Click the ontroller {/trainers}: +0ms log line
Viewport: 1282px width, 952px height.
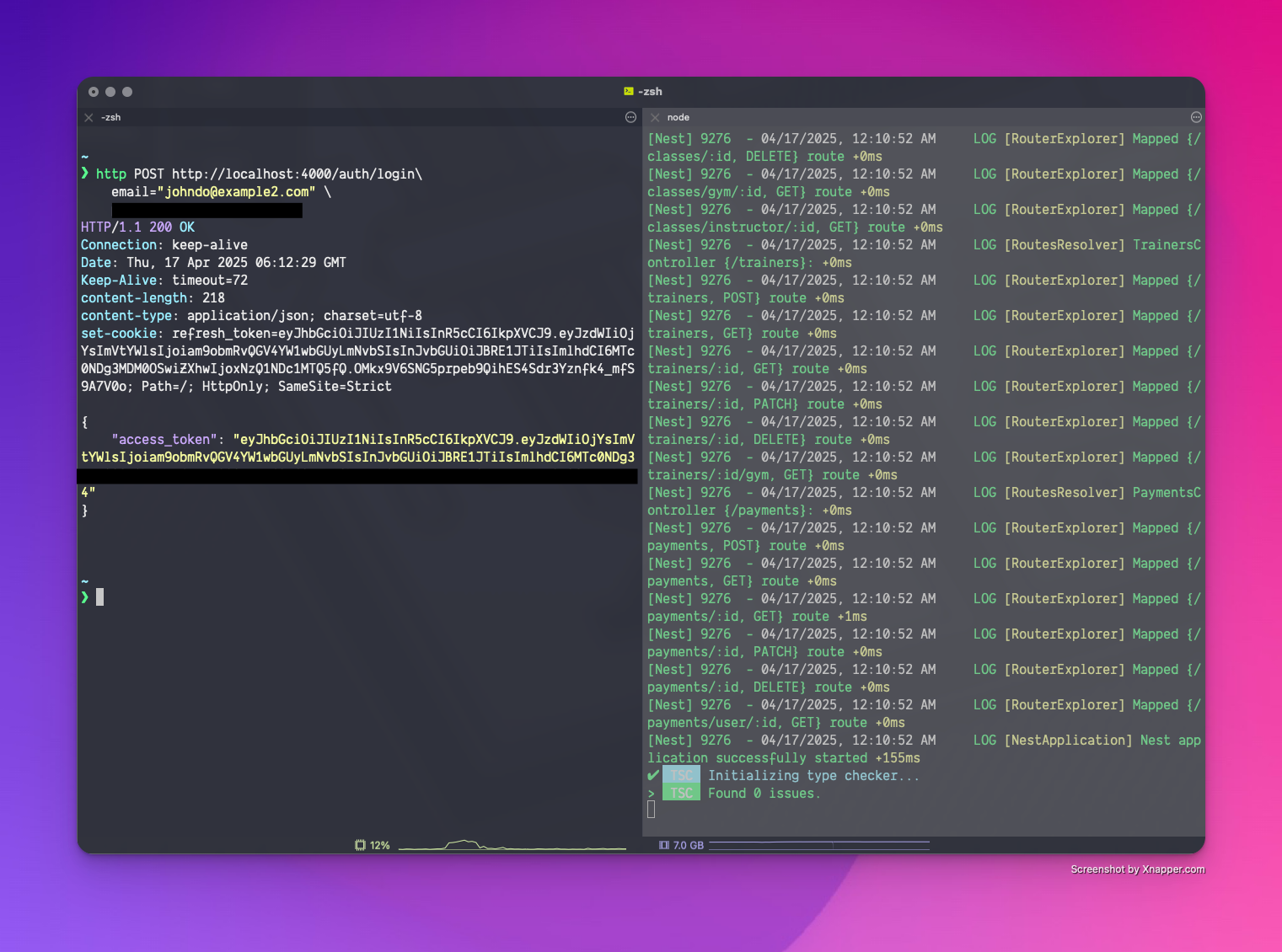click(x=749, y=262)
